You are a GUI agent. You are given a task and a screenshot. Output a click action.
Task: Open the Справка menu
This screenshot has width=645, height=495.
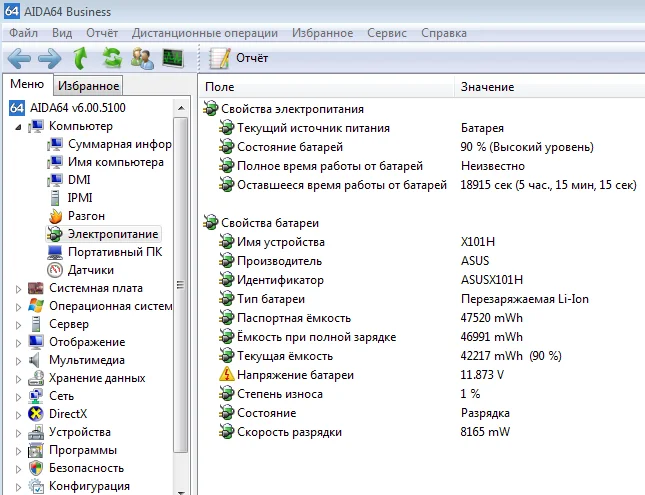pos(444,33)
